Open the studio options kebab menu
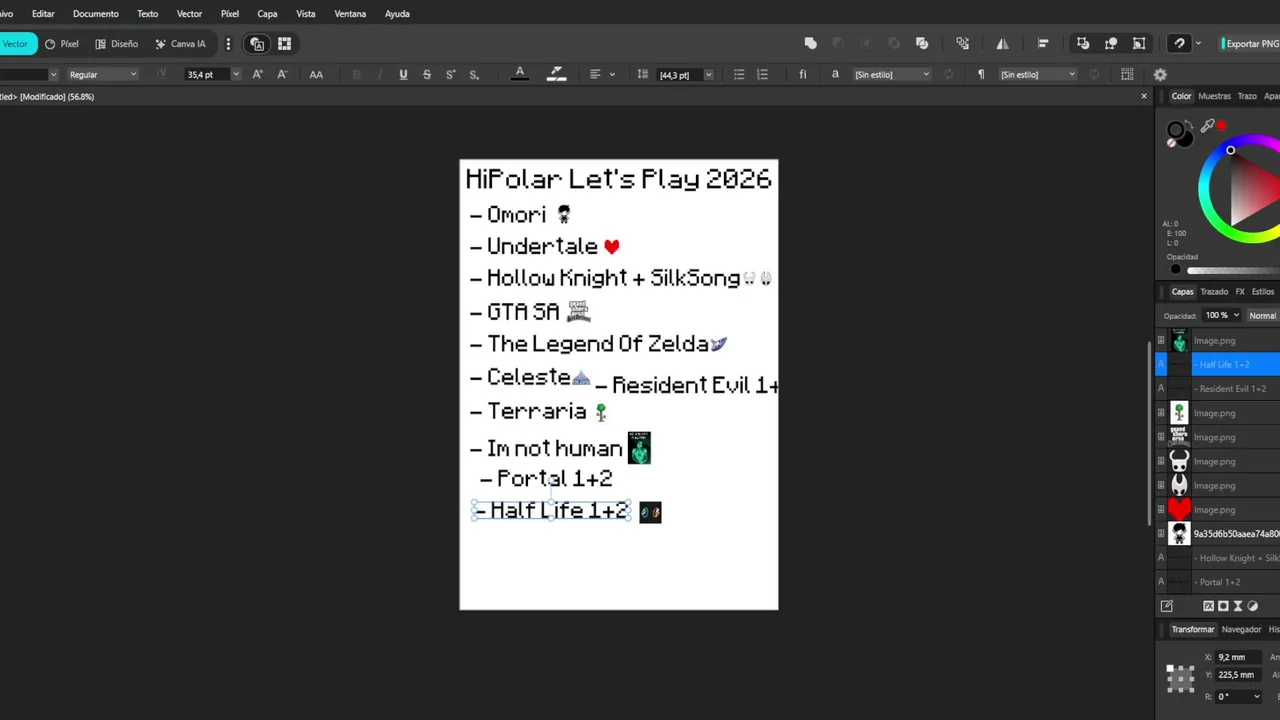This screenshot has width=1280, height=720. [228, 44]
